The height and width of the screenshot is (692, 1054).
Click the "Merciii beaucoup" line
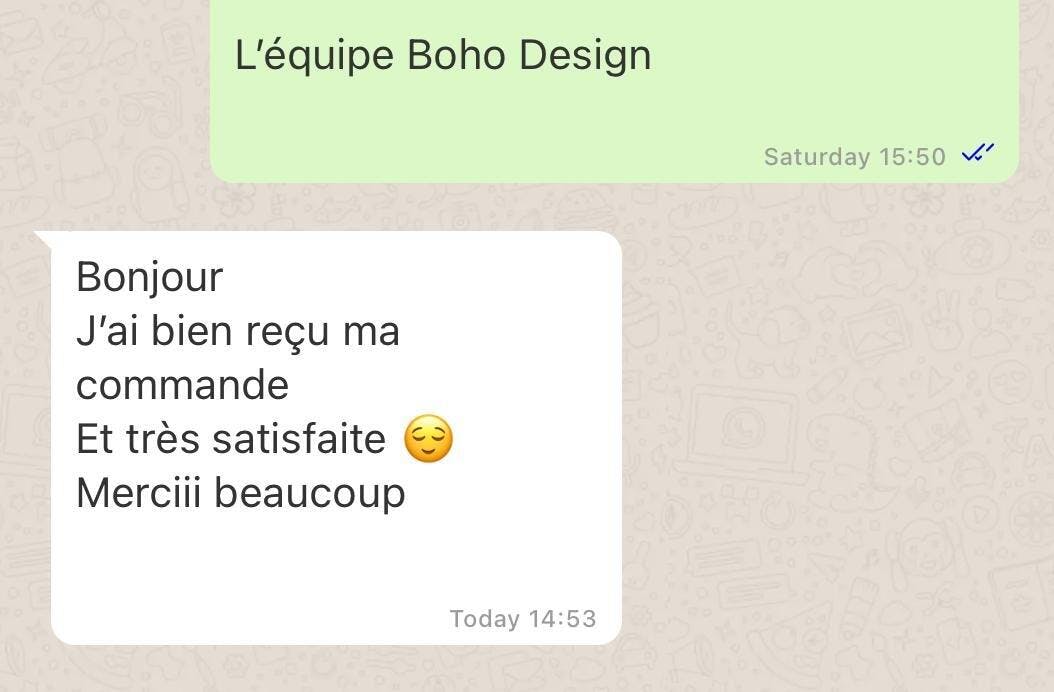pos(241,494)
